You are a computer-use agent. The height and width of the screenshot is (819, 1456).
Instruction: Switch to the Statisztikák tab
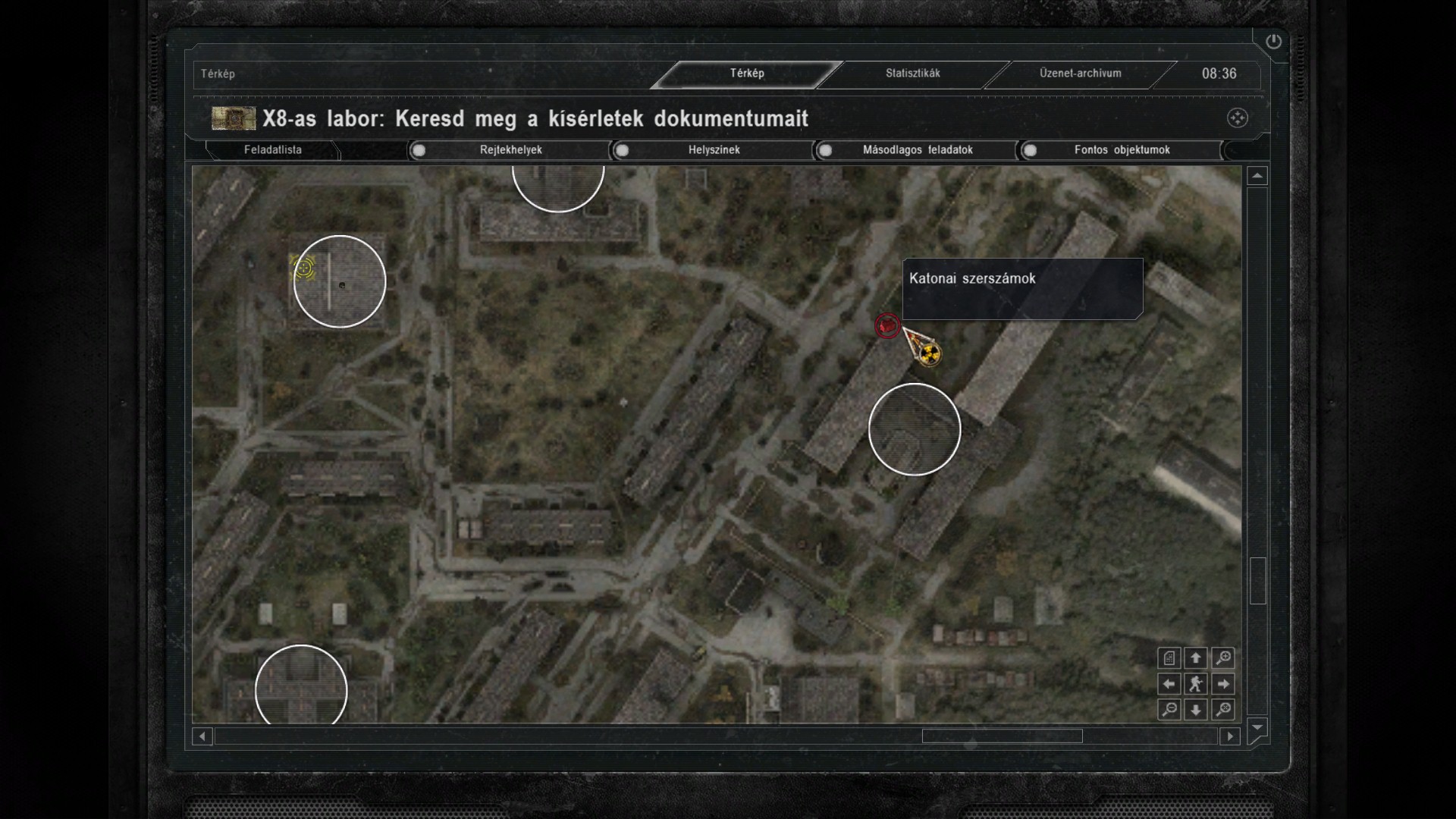pyautogui.click(x=912, y=74)
